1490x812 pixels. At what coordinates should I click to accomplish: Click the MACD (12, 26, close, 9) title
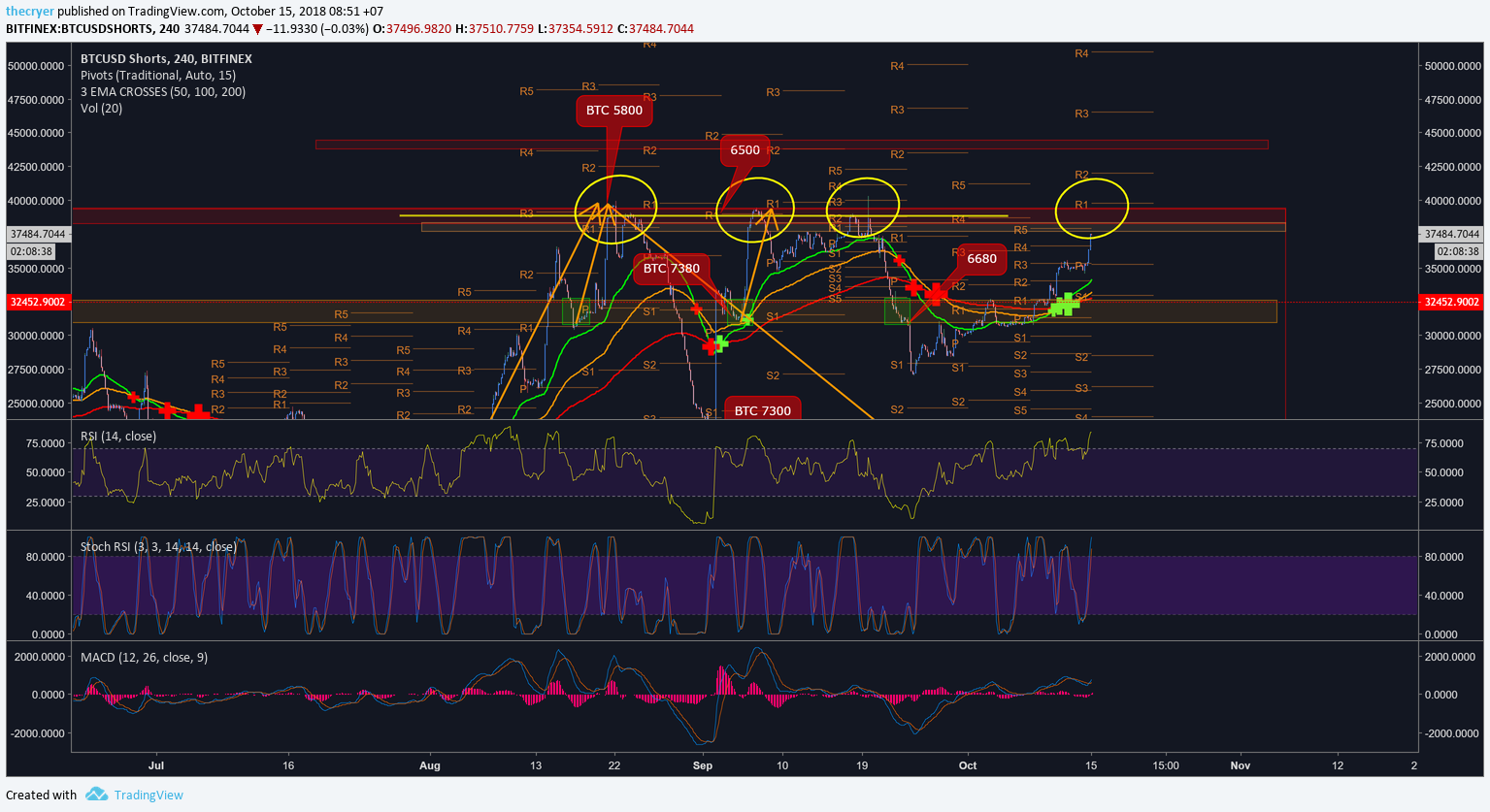[x=144, y=658]
